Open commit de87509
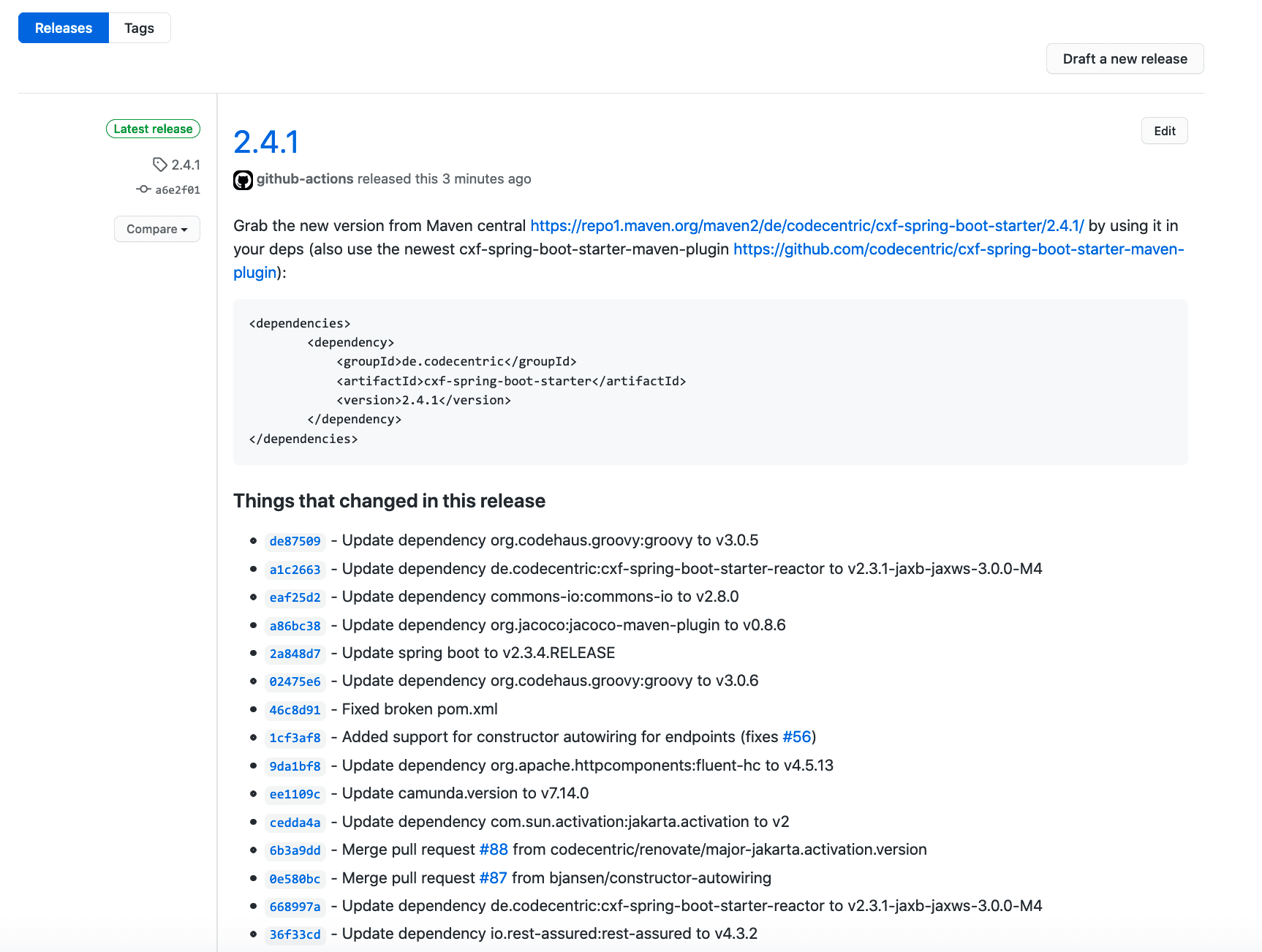 pos(295,541)
